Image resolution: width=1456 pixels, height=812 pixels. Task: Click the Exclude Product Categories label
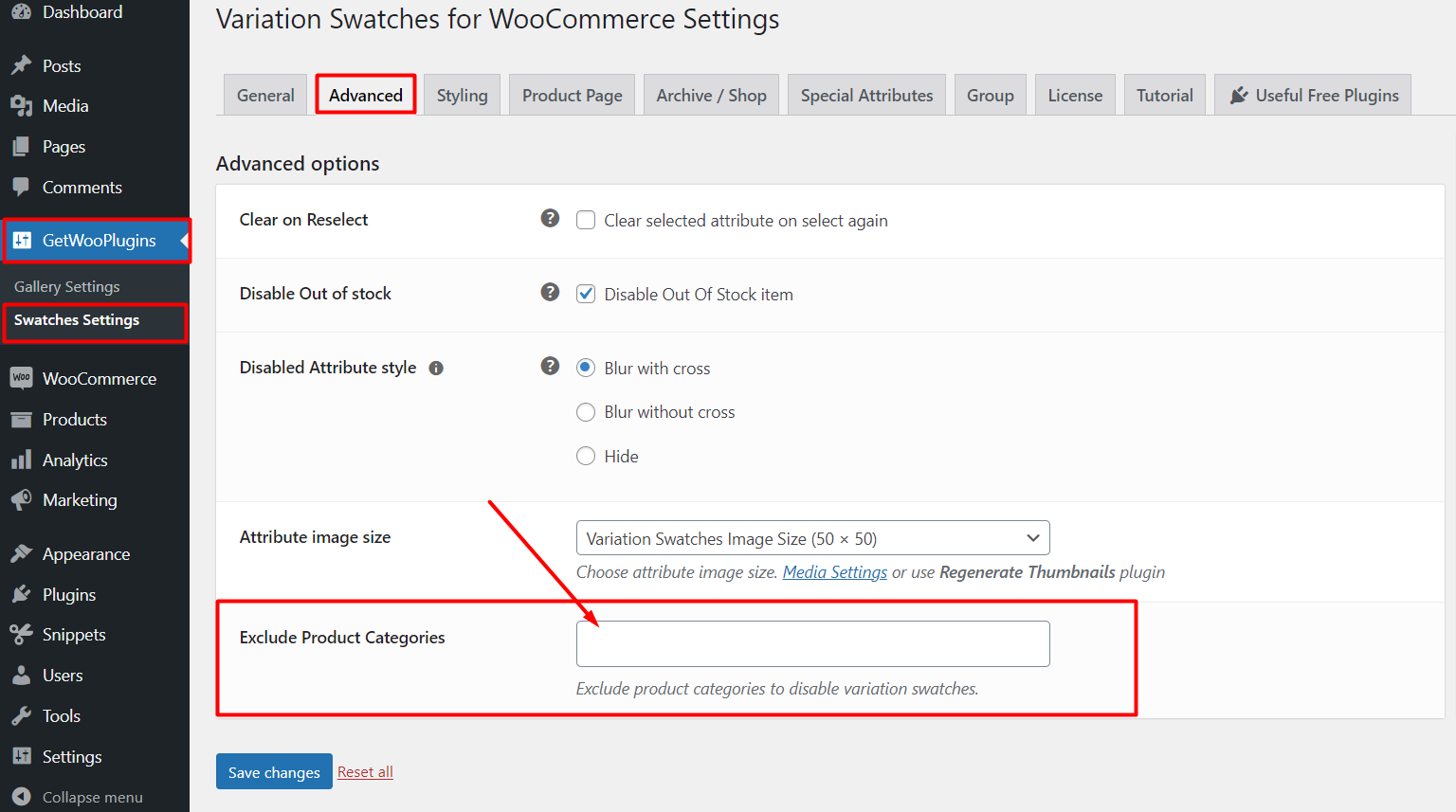(342, 637)
